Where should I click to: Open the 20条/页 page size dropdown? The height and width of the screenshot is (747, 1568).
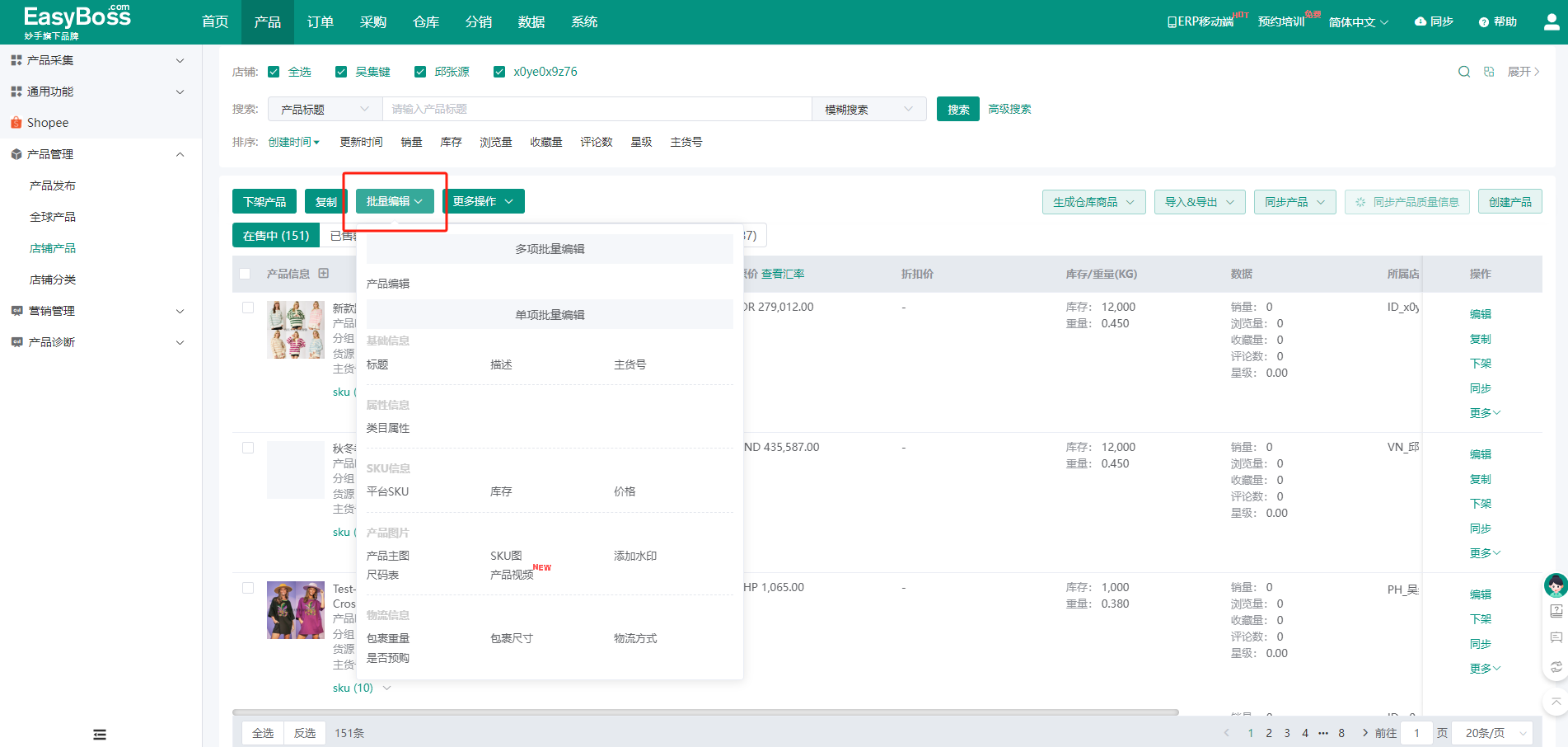[1492, 733]
